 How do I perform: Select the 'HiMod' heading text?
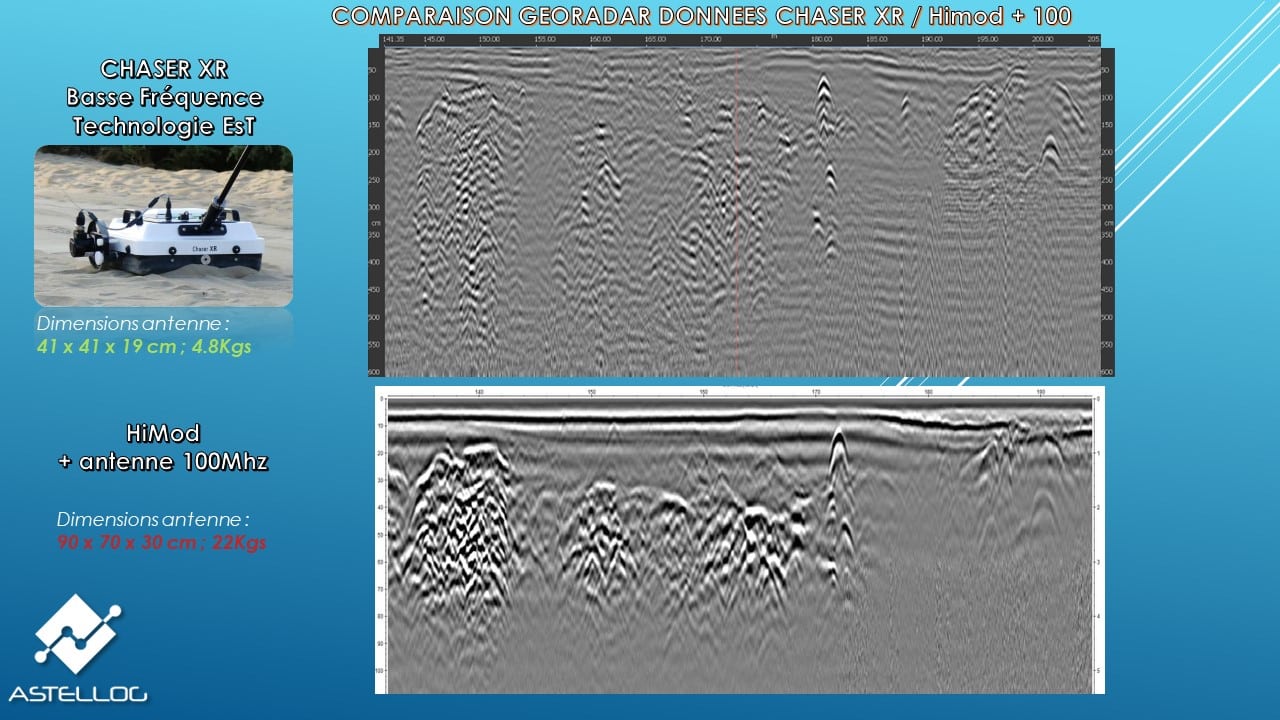[164, 433]
